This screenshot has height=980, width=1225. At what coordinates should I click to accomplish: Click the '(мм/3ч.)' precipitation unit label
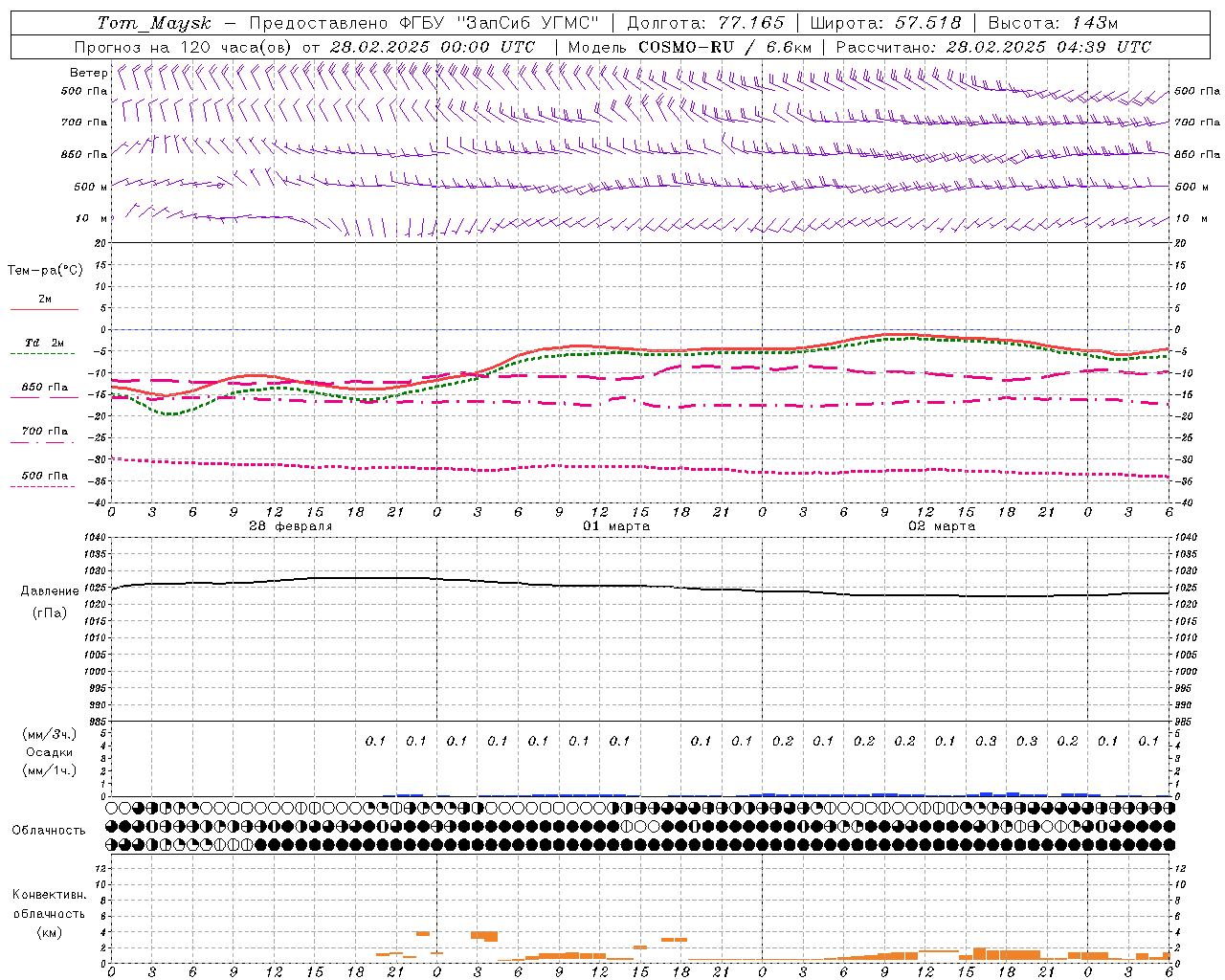pos(50,734)
